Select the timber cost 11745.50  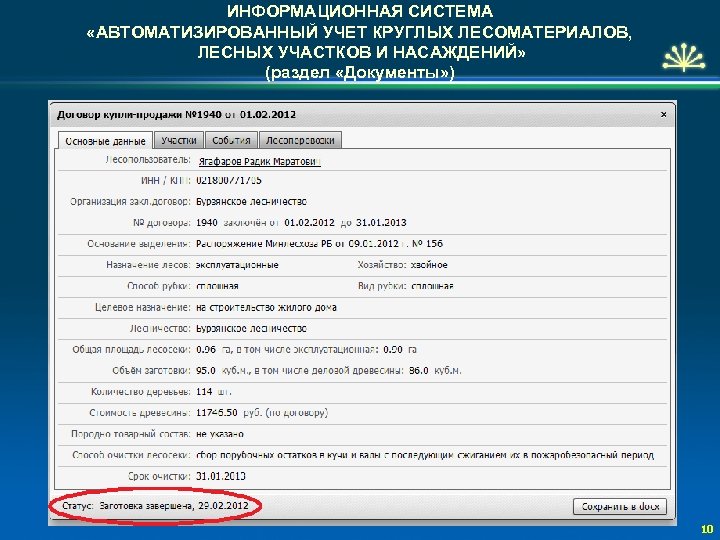click(x=217, y=413)
